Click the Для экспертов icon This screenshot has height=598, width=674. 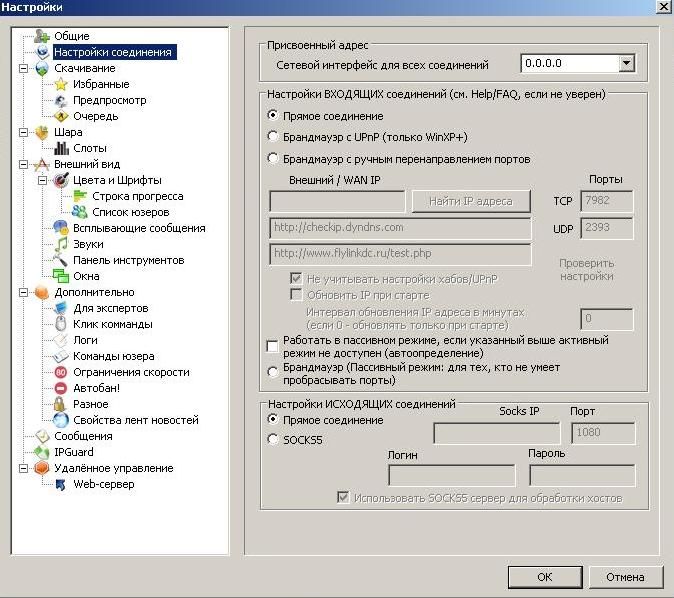pyautogui.click(x=61, y=308)
